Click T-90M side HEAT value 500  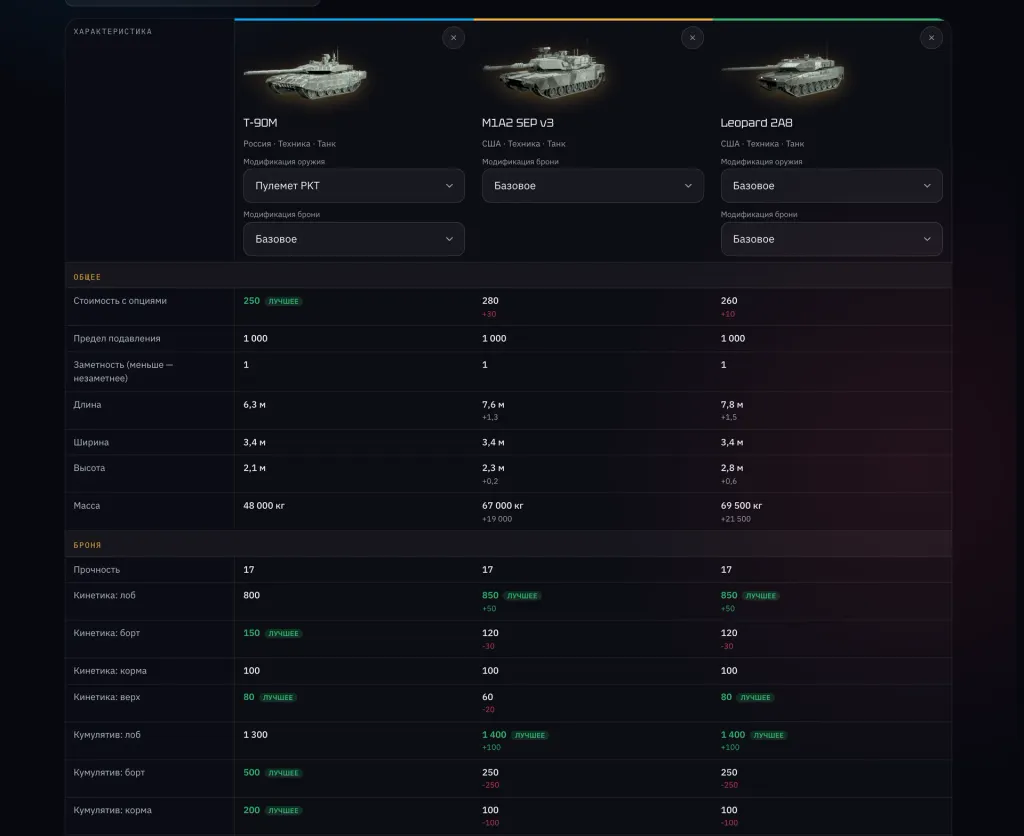tap(251, 772)
